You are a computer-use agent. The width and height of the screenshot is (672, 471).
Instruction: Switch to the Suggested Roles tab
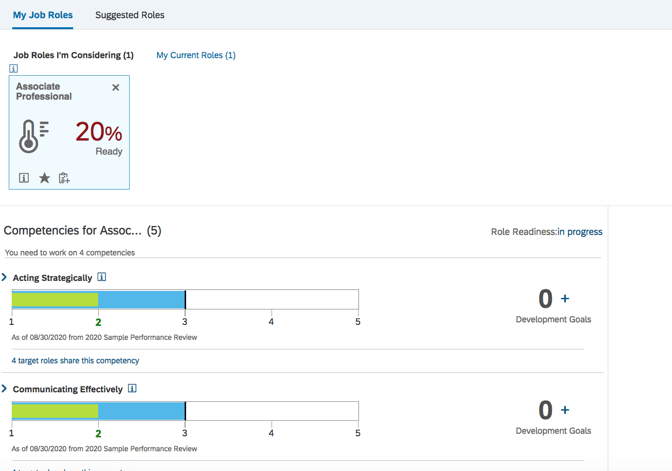pos(129,15)
